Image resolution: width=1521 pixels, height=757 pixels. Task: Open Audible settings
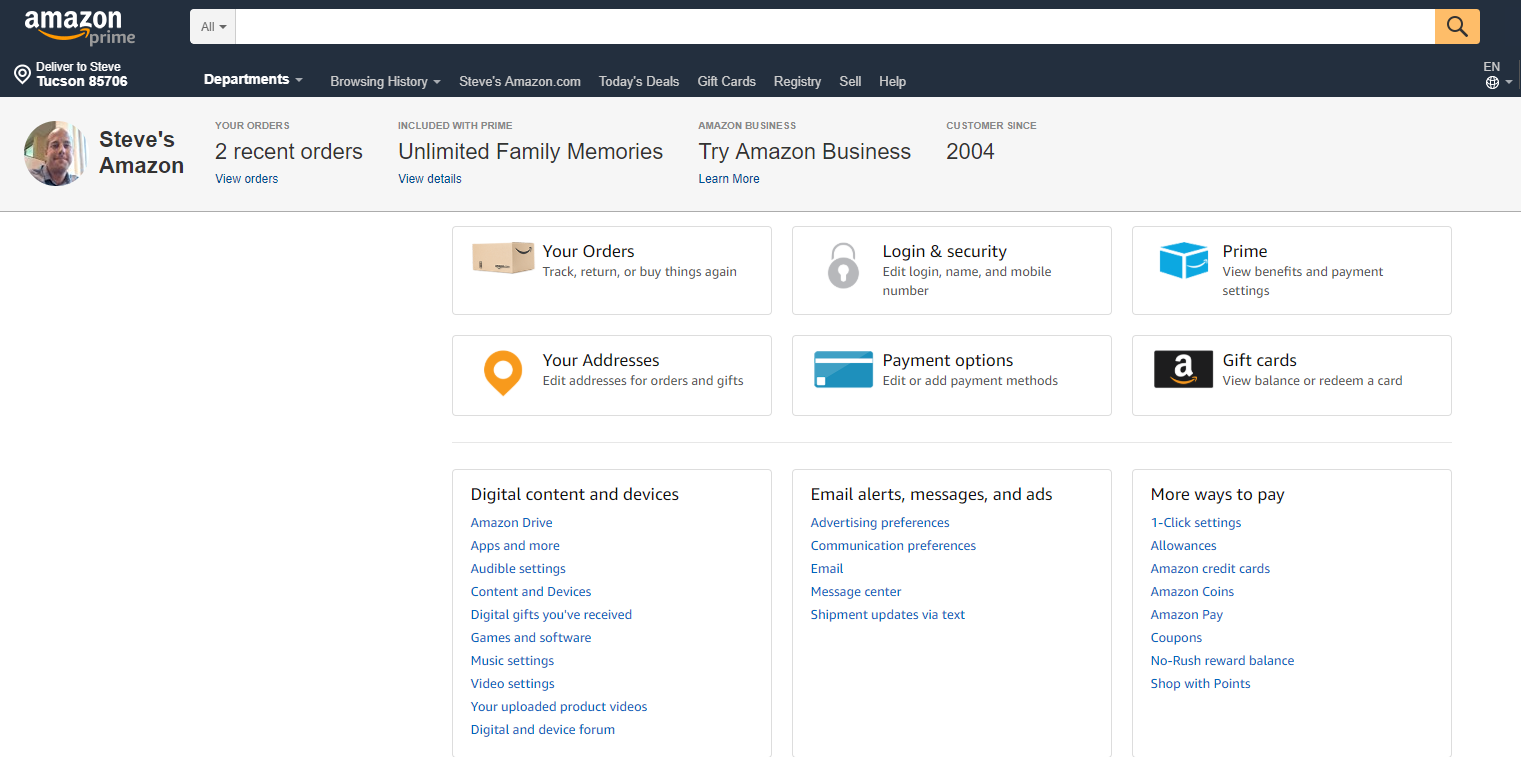tap(518, 569)
